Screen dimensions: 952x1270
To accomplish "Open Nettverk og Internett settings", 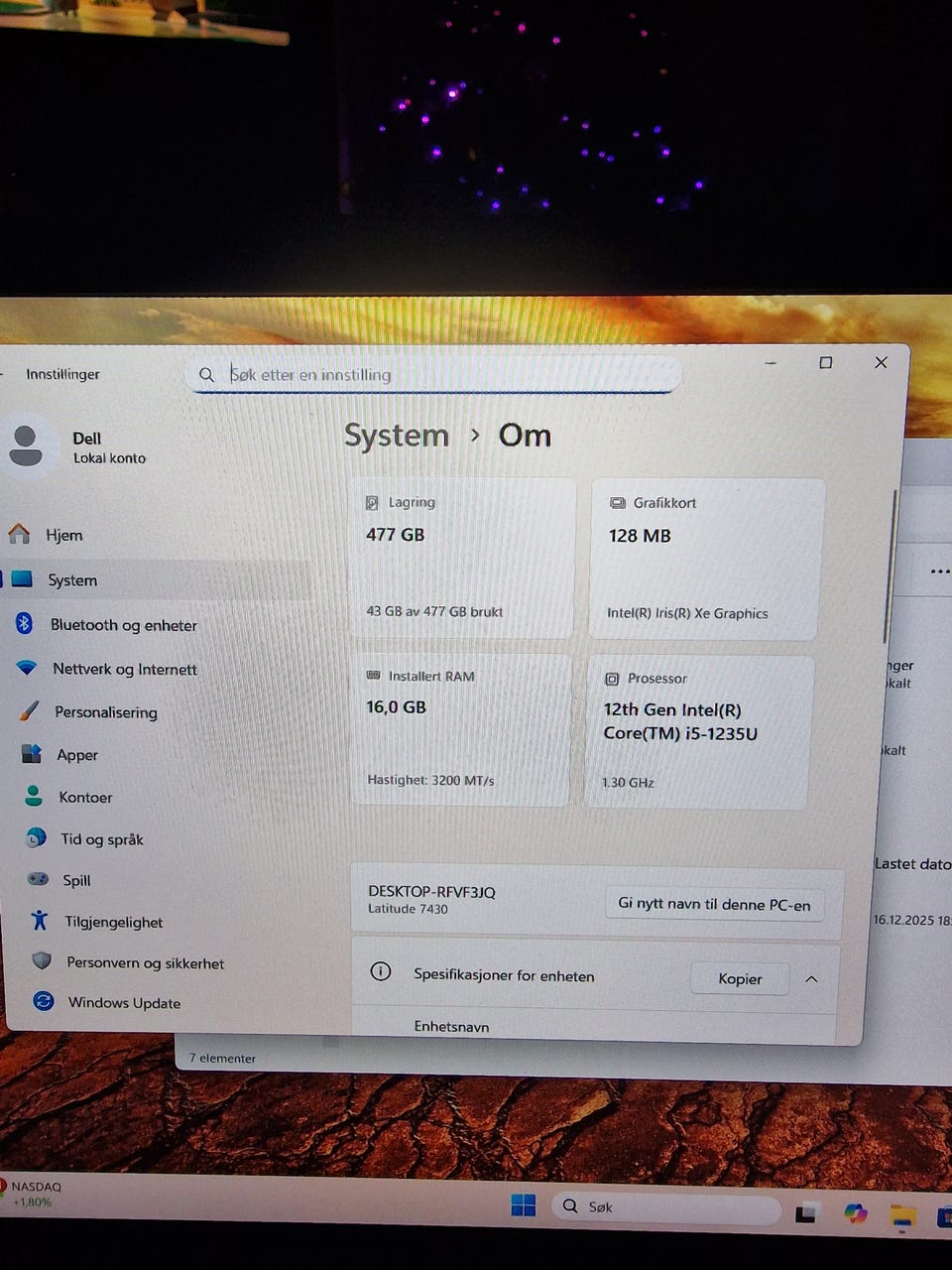I will 125,669.
